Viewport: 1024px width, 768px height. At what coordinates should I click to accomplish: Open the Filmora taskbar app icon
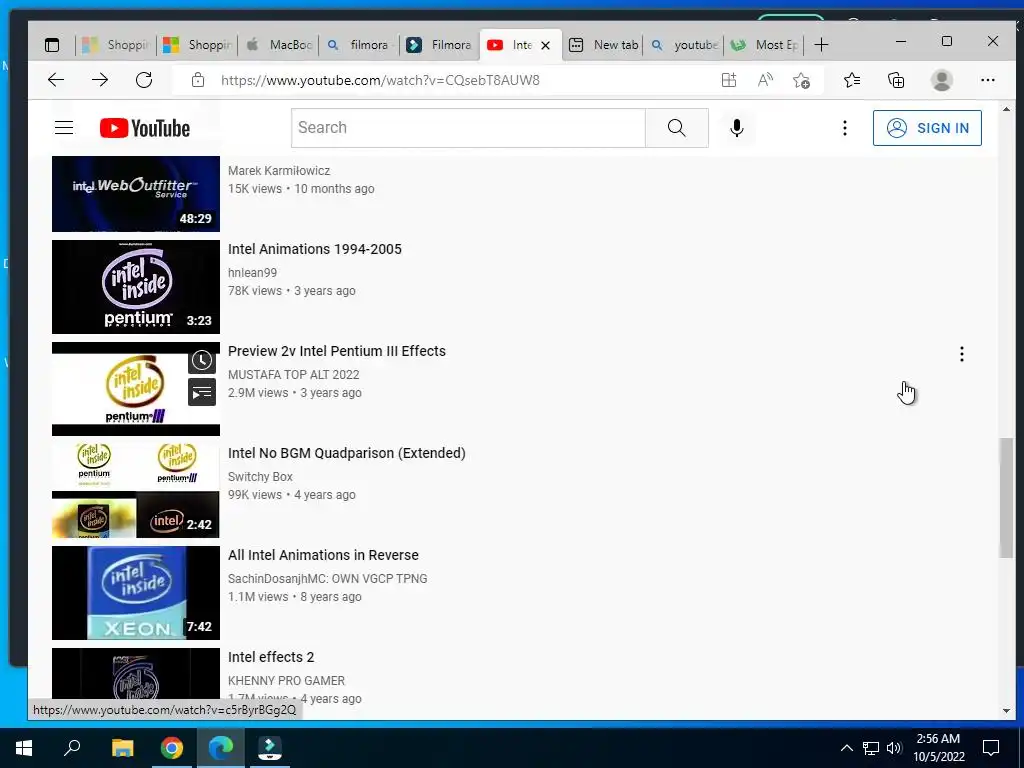270,748
